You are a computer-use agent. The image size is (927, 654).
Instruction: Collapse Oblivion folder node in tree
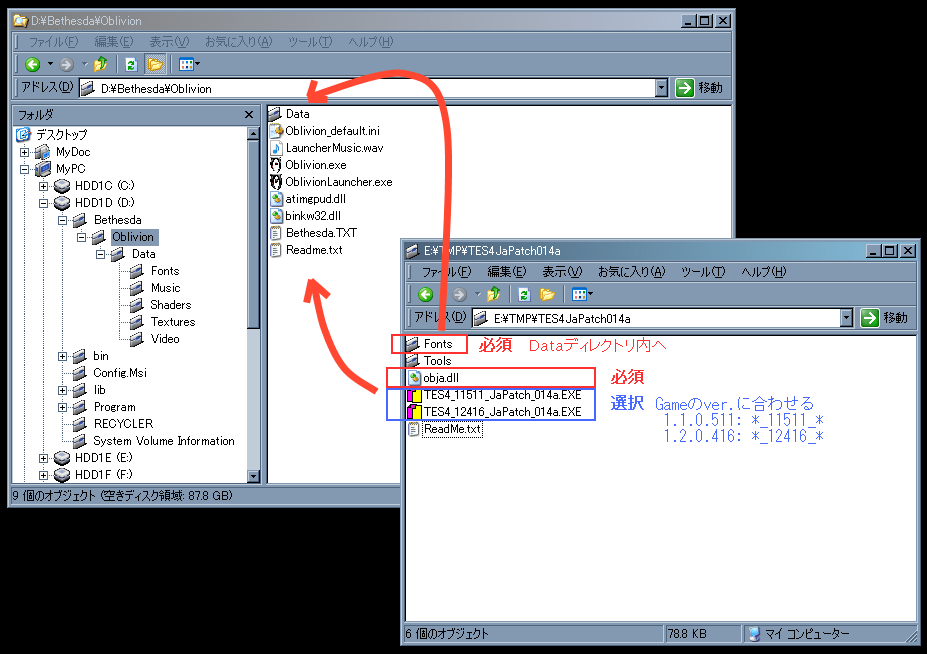[x=81, y=237]
